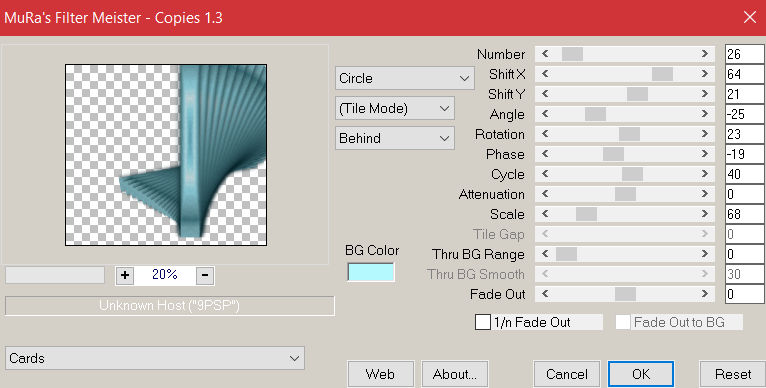Open the Circle shape dropdown

(404, 78)
